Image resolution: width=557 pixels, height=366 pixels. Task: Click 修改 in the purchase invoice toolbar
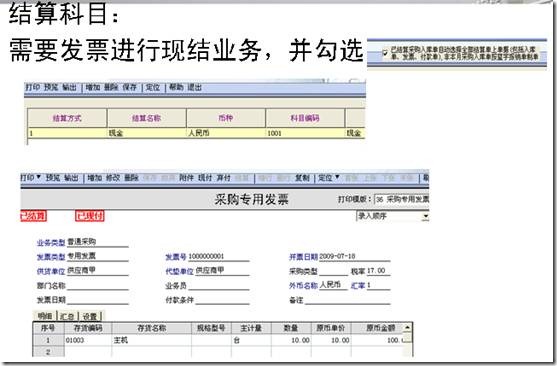coord(113,178)
